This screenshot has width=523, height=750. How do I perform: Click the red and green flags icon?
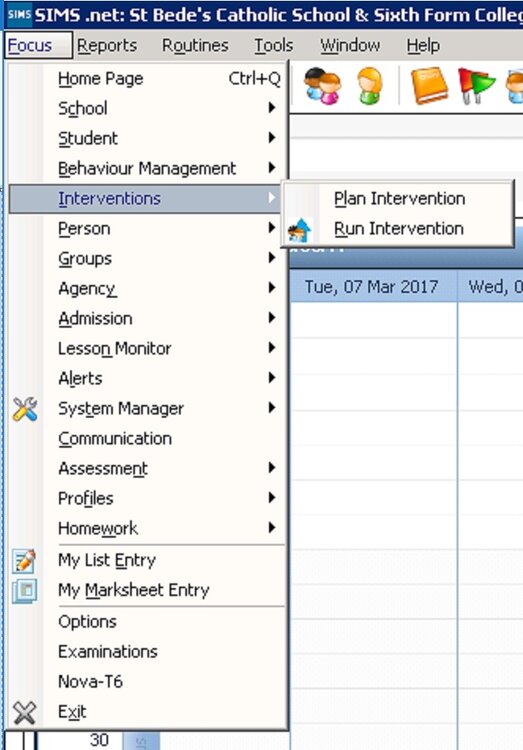pos(476,86)
